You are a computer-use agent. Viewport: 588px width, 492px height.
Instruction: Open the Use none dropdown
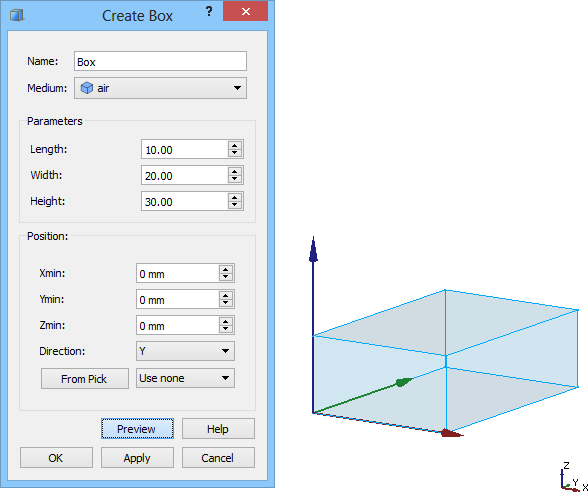click(x=185, y=378)
